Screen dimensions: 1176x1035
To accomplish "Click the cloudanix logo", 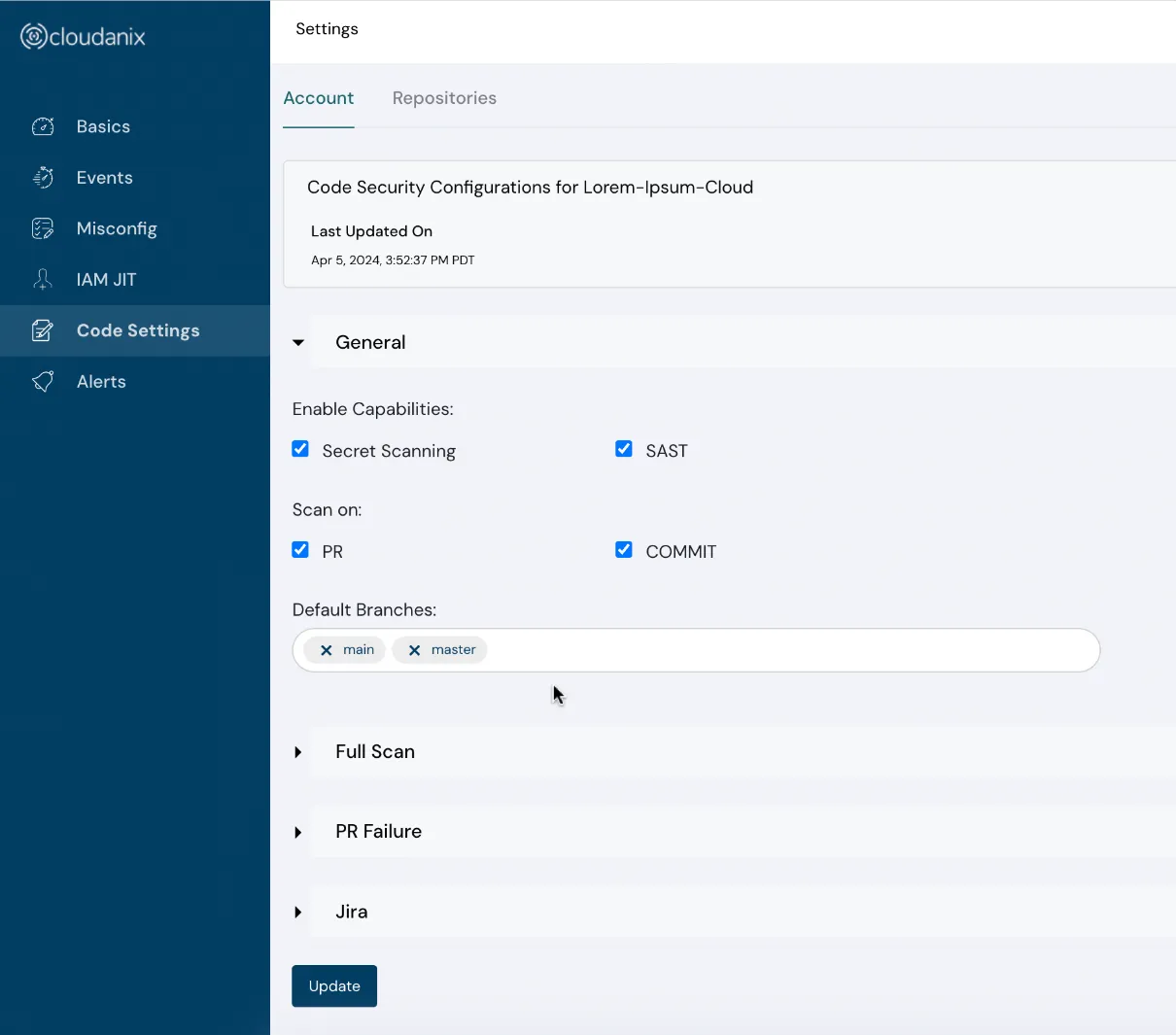I will click(82, 36).
